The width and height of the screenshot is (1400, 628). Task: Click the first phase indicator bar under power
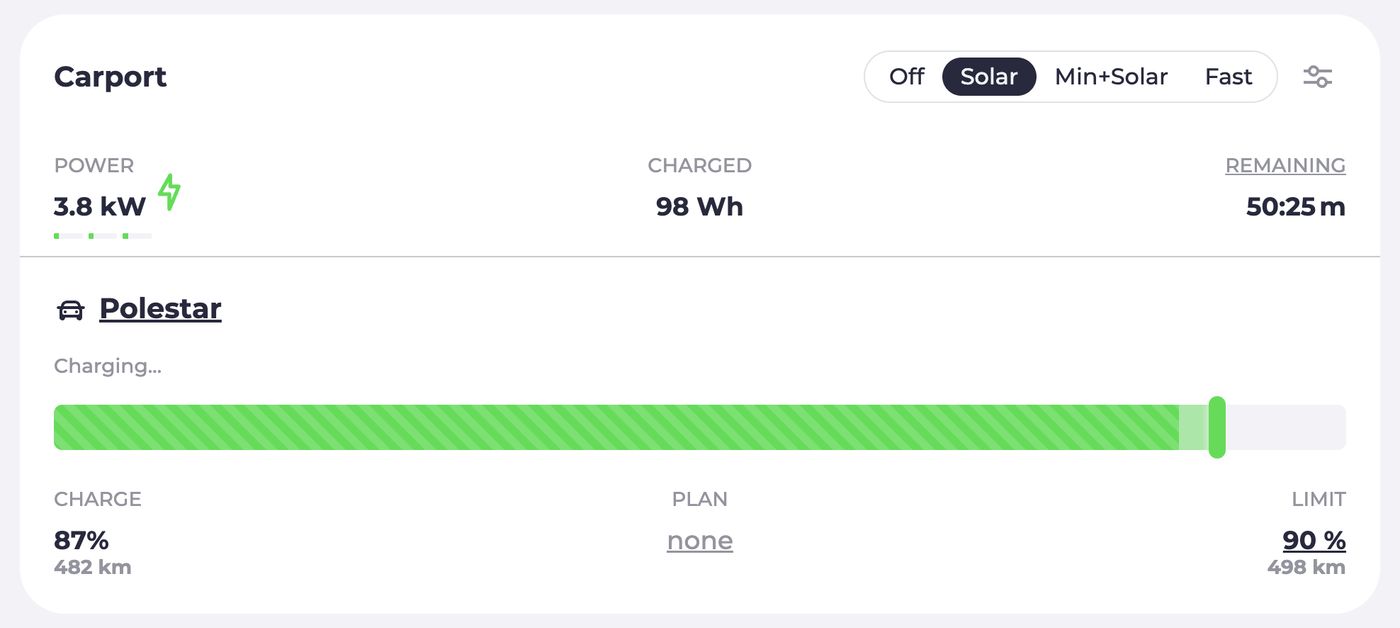[68, 236]
